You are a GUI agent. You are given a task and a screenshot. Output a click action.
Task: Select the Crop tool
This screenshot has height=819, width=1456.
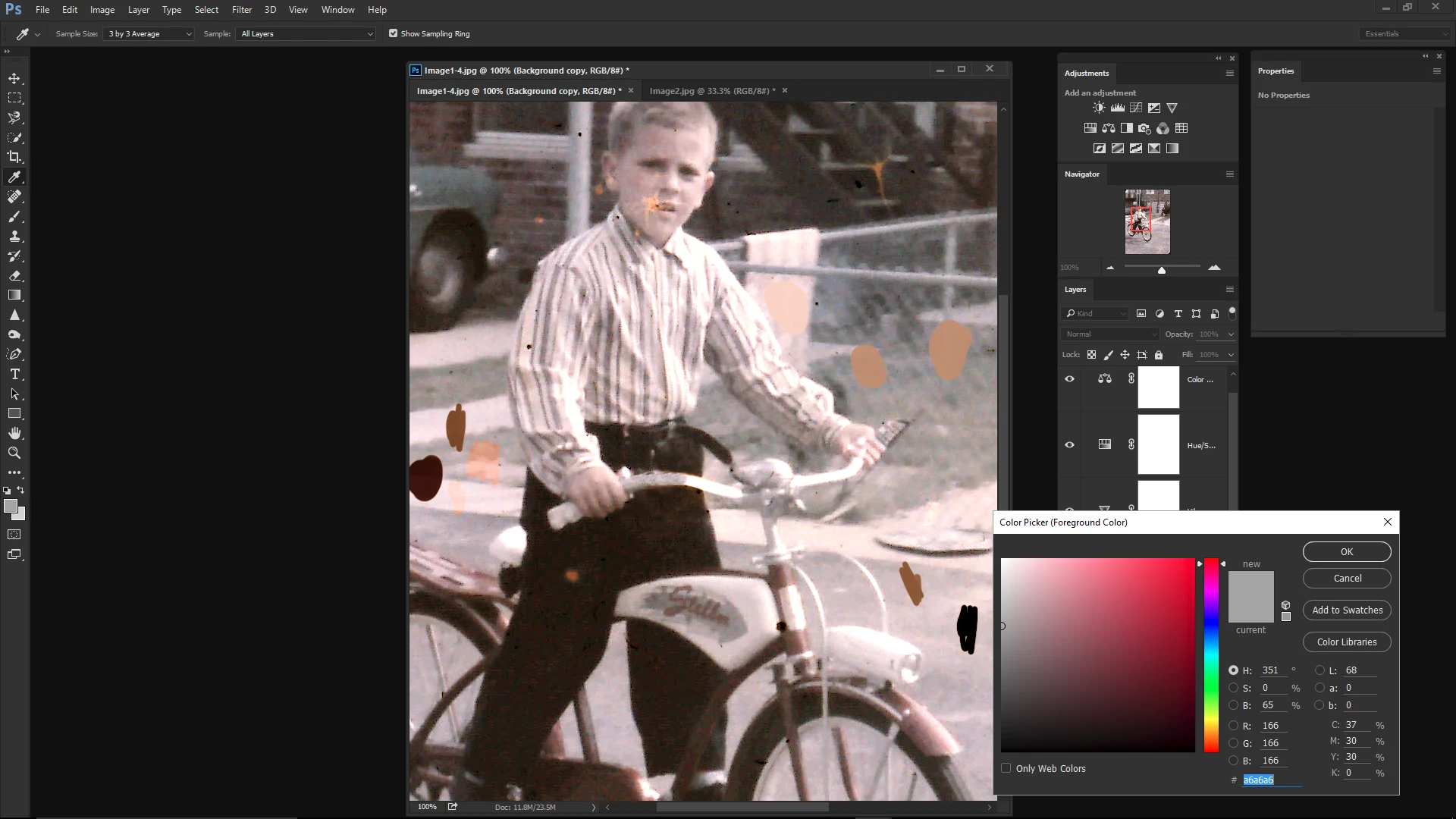coord(14,157)
